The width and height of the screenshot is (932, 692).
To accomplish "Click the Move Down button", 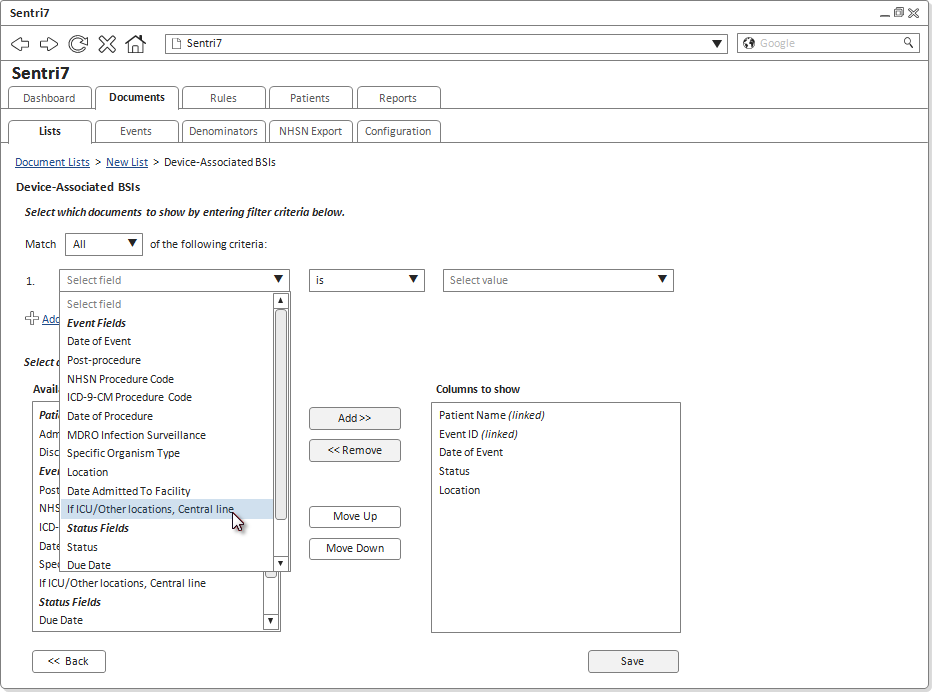I will (355, 549).
